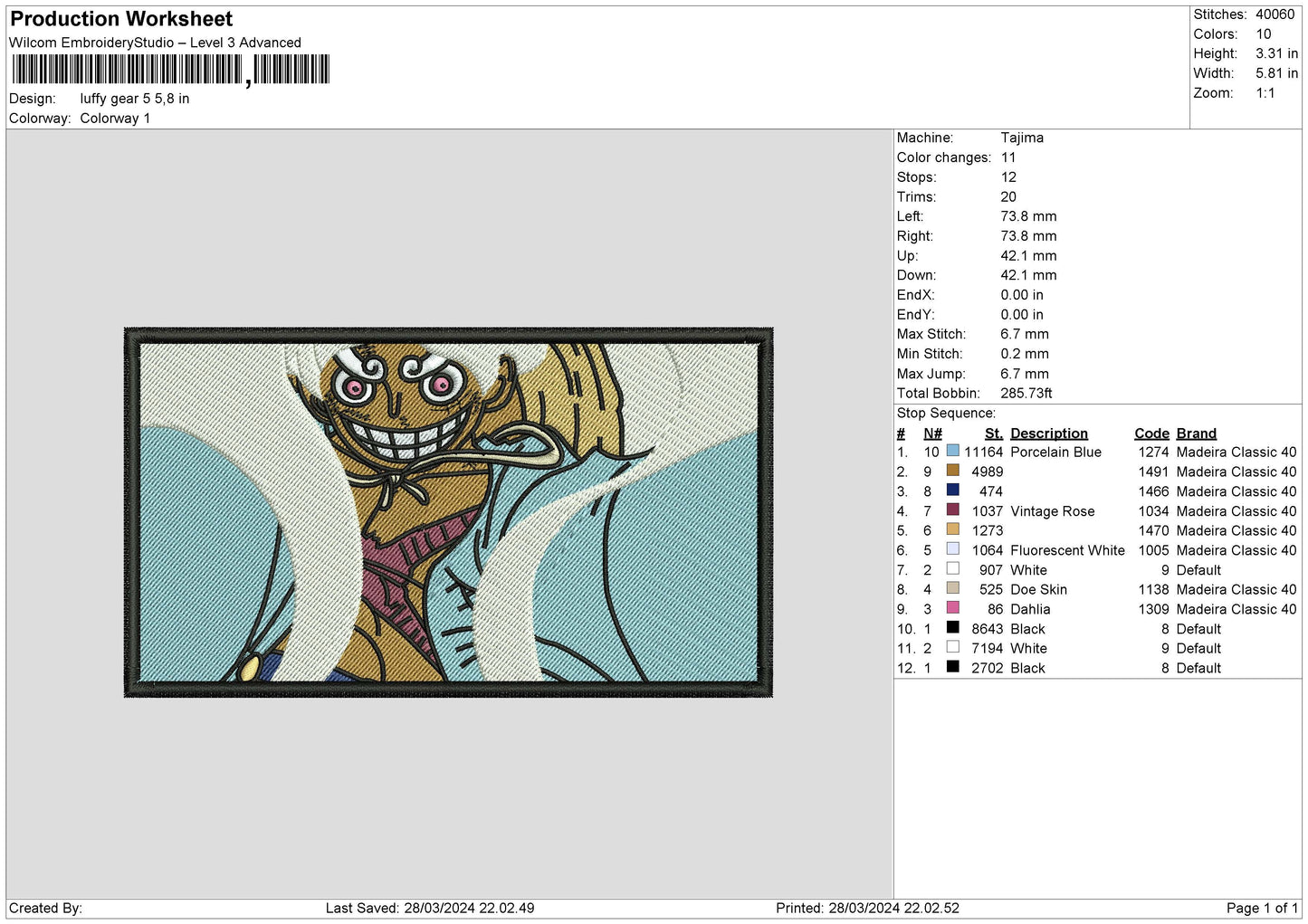This screenshot has height=924, width=1308.
Task: Select the "Printed: 28/03/2024 22.02.52" footer
Action: point(867,909)
